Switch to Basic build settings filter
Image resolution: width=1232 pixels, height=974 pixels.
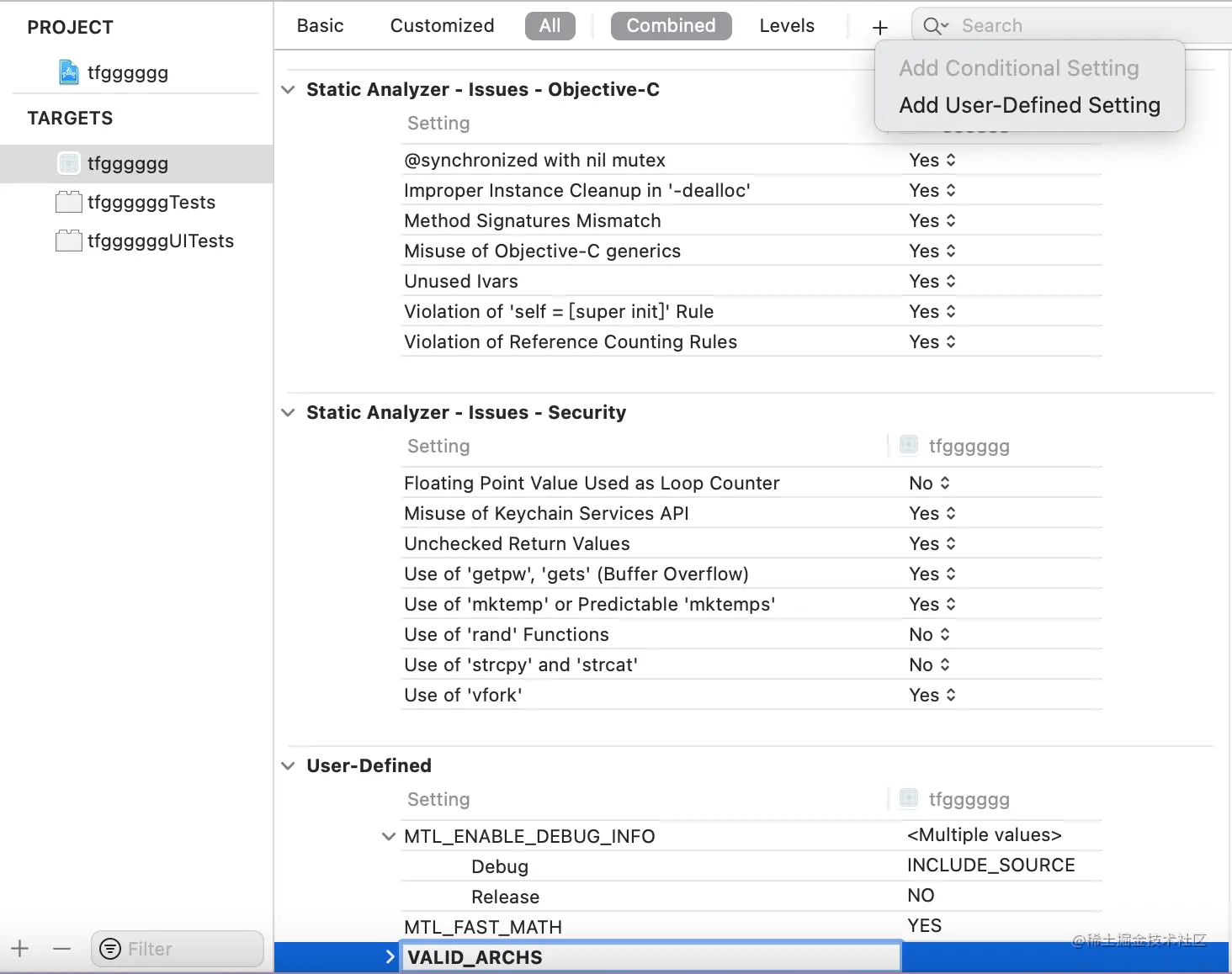321,26
